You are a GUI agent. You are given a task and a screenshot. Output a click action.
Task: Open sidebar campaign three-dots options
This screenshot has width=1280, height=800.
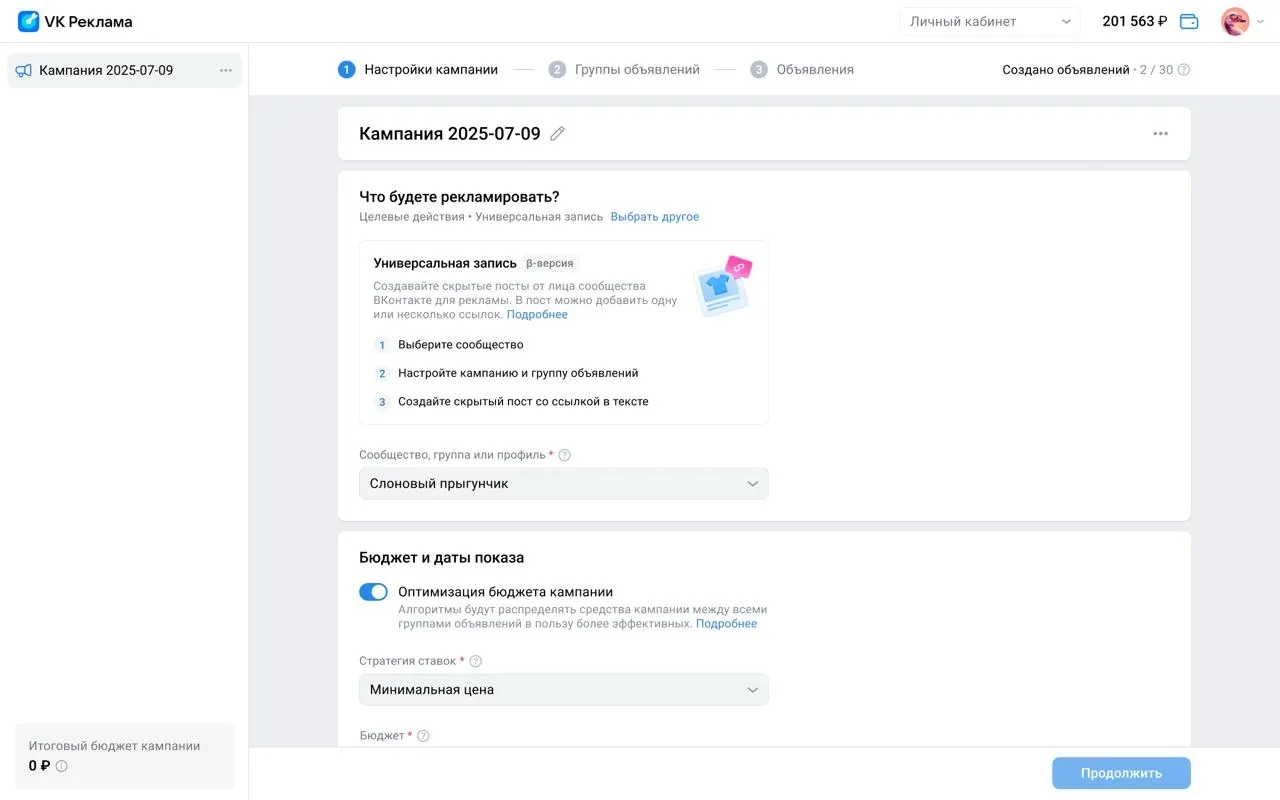[226, 71]
